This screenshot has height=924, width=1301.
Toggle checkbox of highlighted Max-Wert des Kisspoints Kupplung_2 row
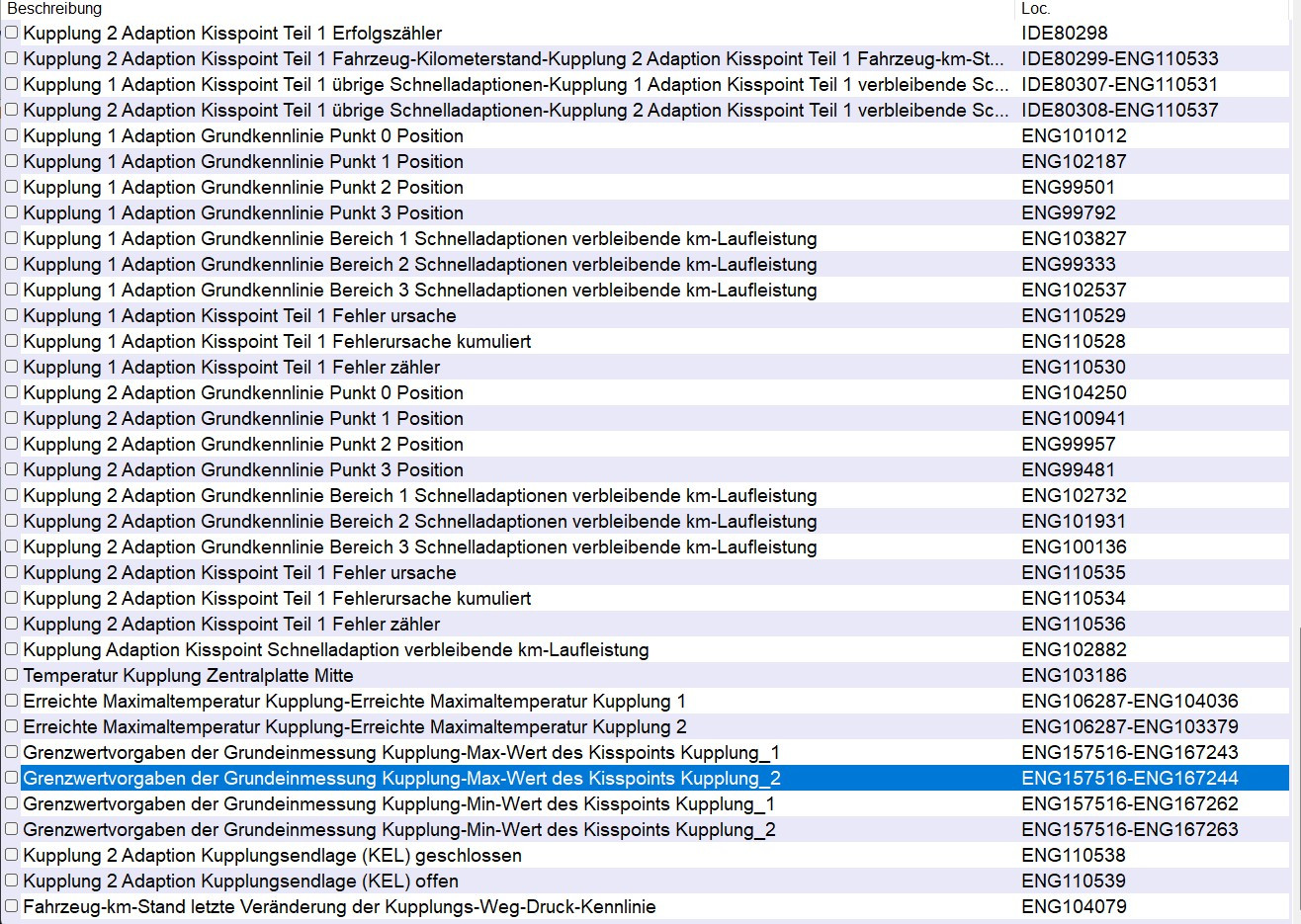[12, 778]
